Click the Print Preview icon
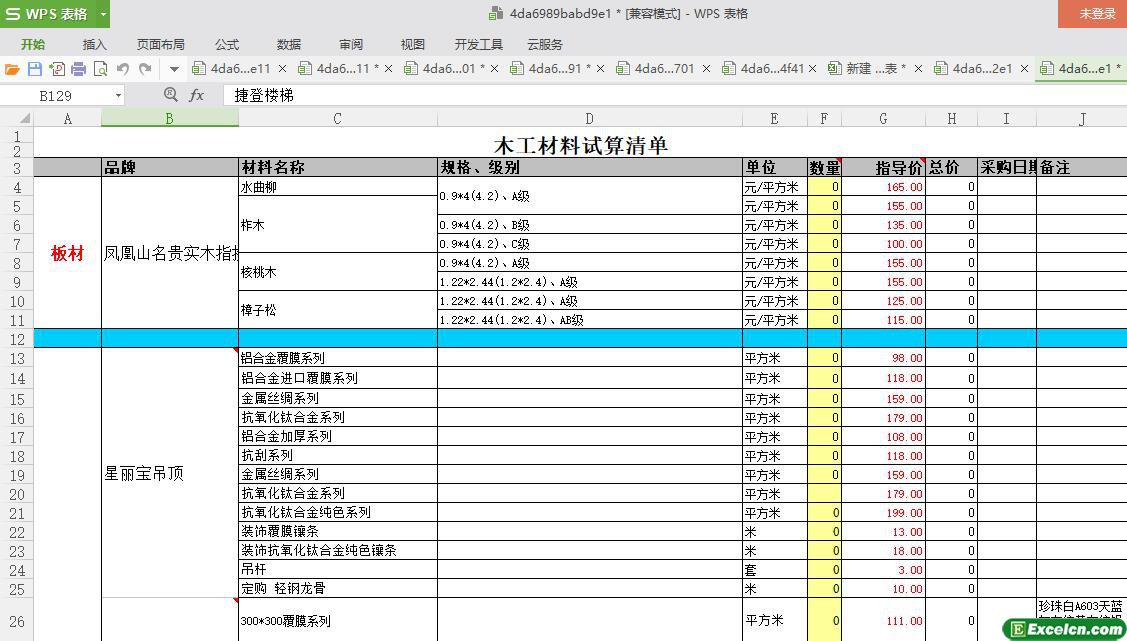Screen dimensions: 1127x641 point(100,69)
